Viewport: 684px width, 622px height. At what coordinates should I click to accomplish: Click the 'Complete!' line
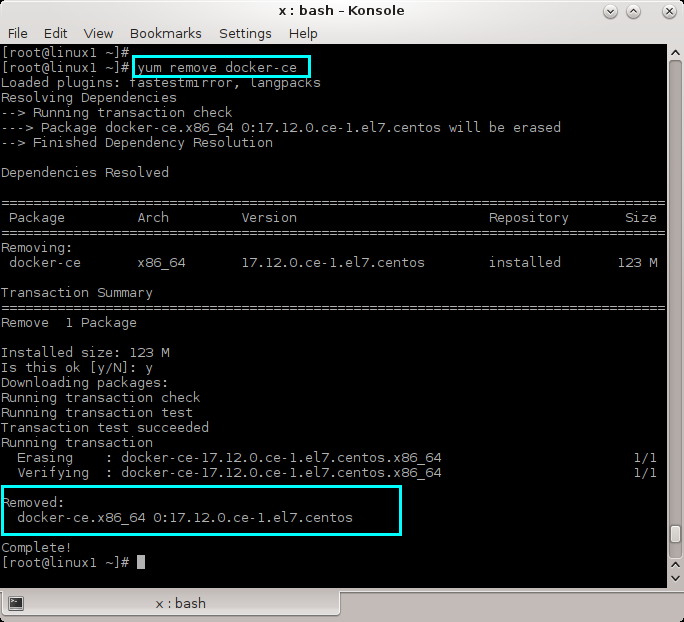pos(36,548)
